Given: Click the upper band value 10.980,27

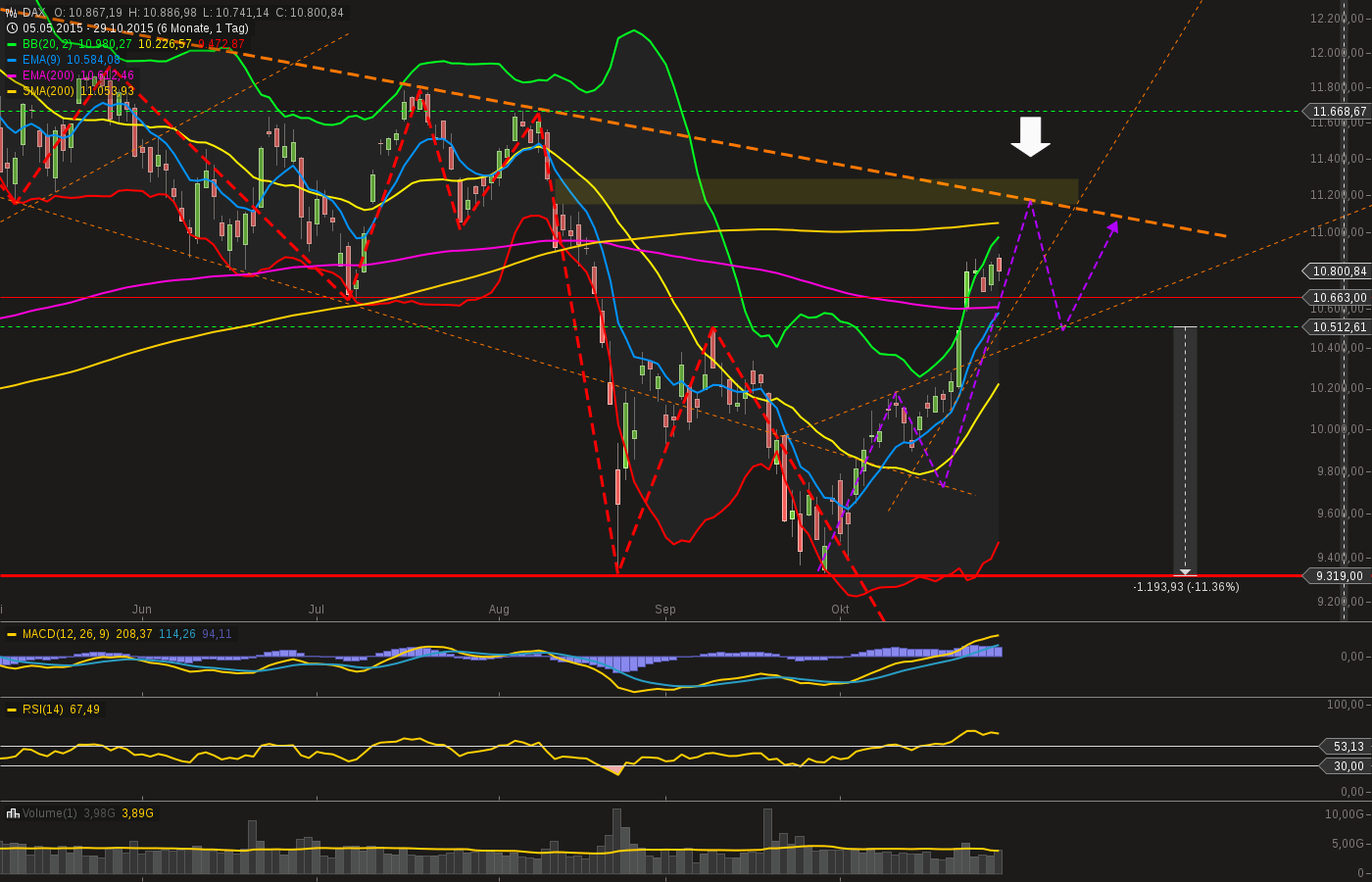Looking at the screenshot, I should [x=105, y=44].
